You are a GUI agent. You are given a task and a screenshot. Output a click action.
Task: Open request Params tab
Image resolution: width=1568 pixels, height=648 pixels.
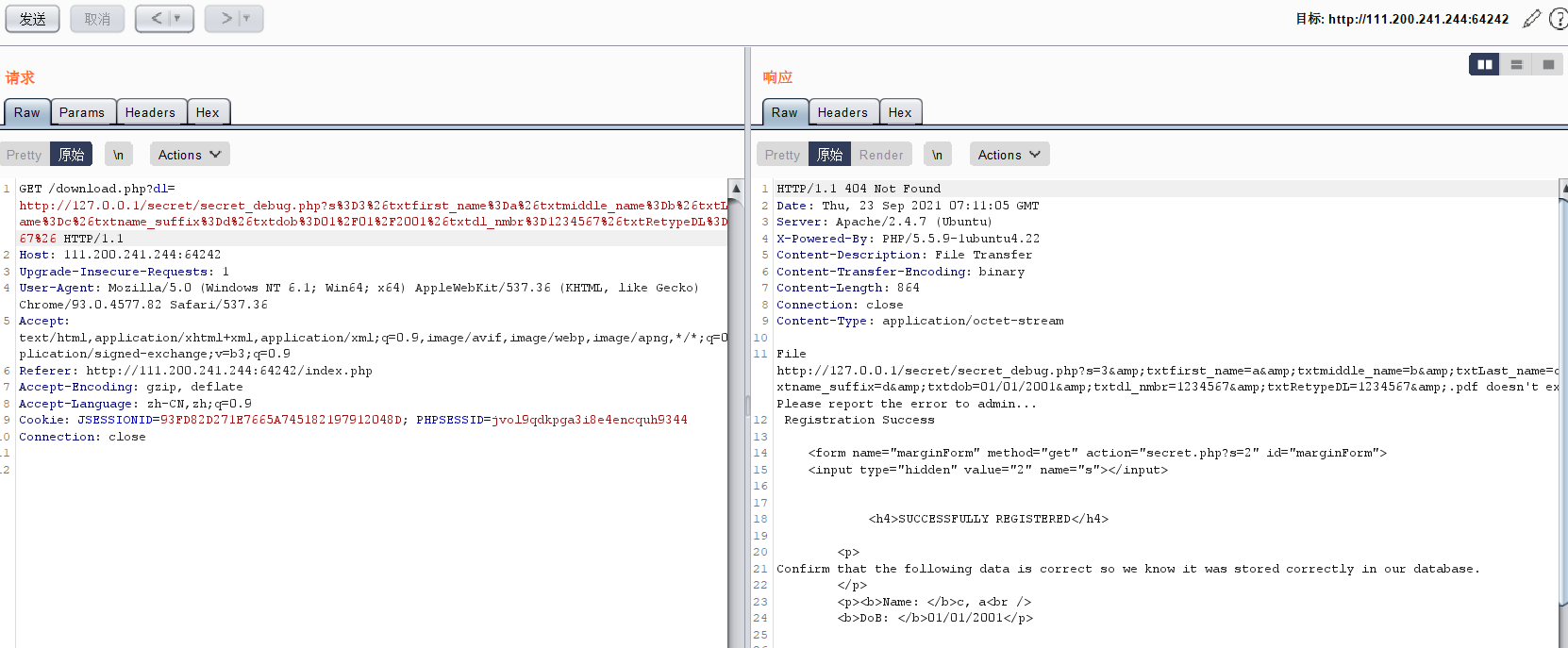pos(83,112)
